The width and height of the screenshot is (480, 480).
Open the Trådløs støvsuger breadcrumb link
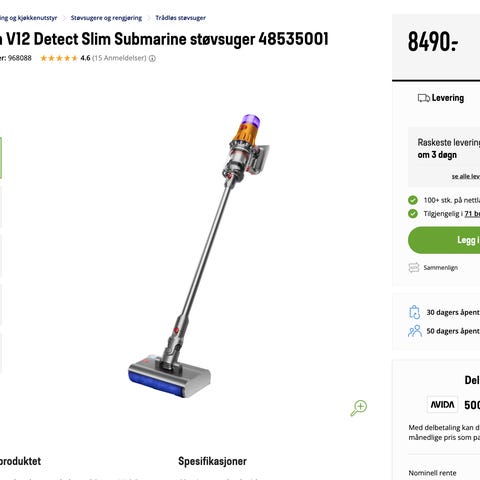pos(180,18)
